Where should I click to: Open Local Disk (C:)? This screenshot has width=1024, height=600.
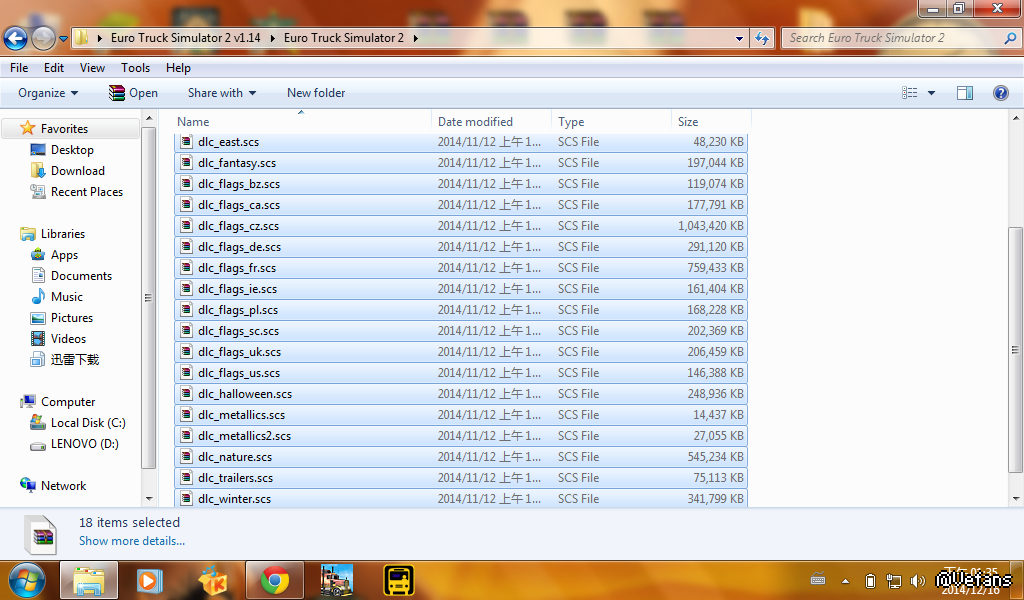(x=88, y=422)
